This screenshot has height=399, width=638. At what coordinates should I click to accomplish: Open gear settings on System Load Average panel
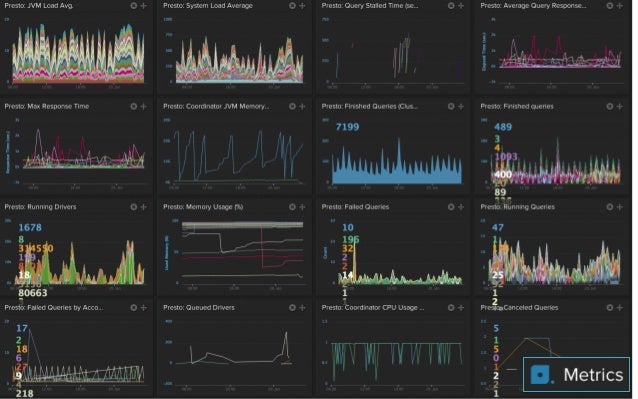(292, 6)
